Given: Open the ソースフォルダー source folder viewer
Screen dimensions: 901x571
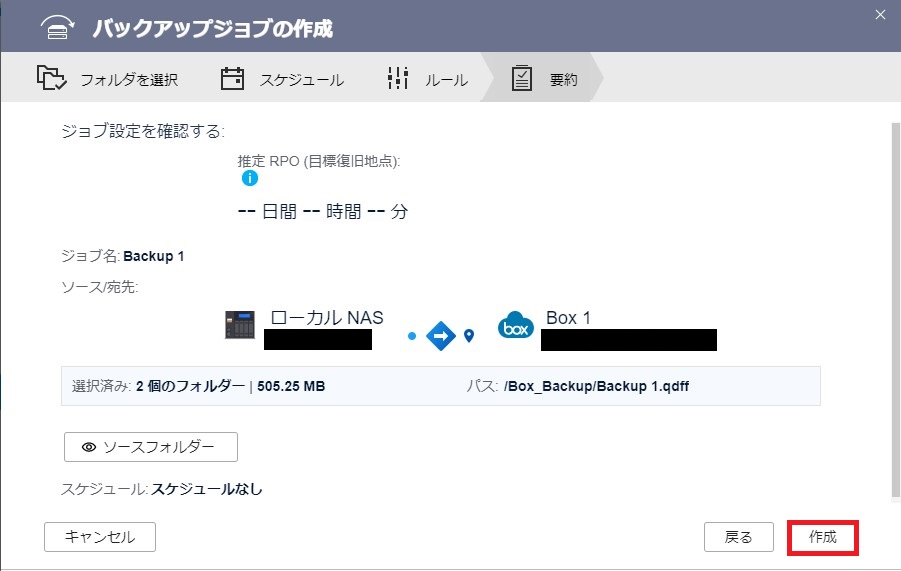Looking at the screenshot, I should [151, 447].
